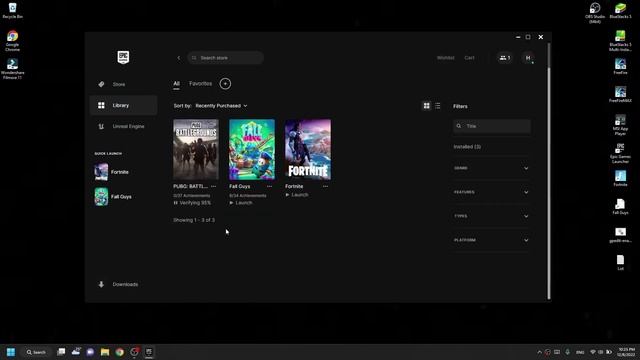Screen dimensions: 640x360
Task: Open the account profile avatar
Action: point(528,58)
